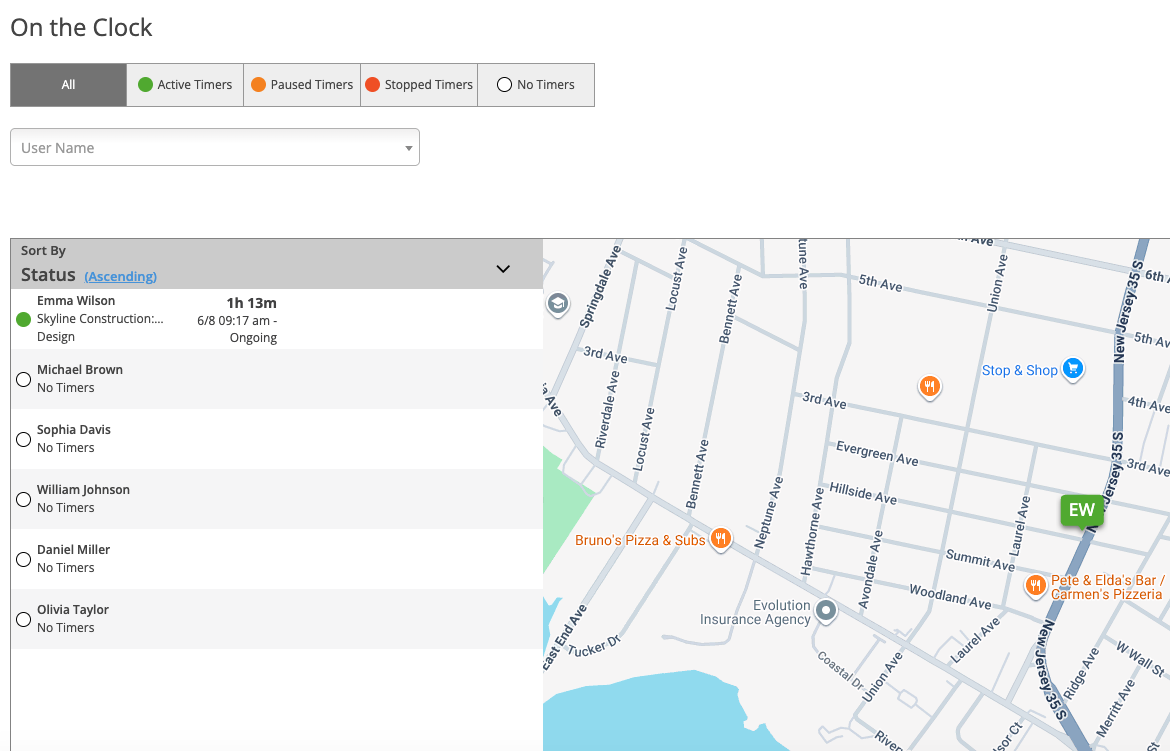
Task: Click the Ongoing timer end label
Action: coord(253,338)
